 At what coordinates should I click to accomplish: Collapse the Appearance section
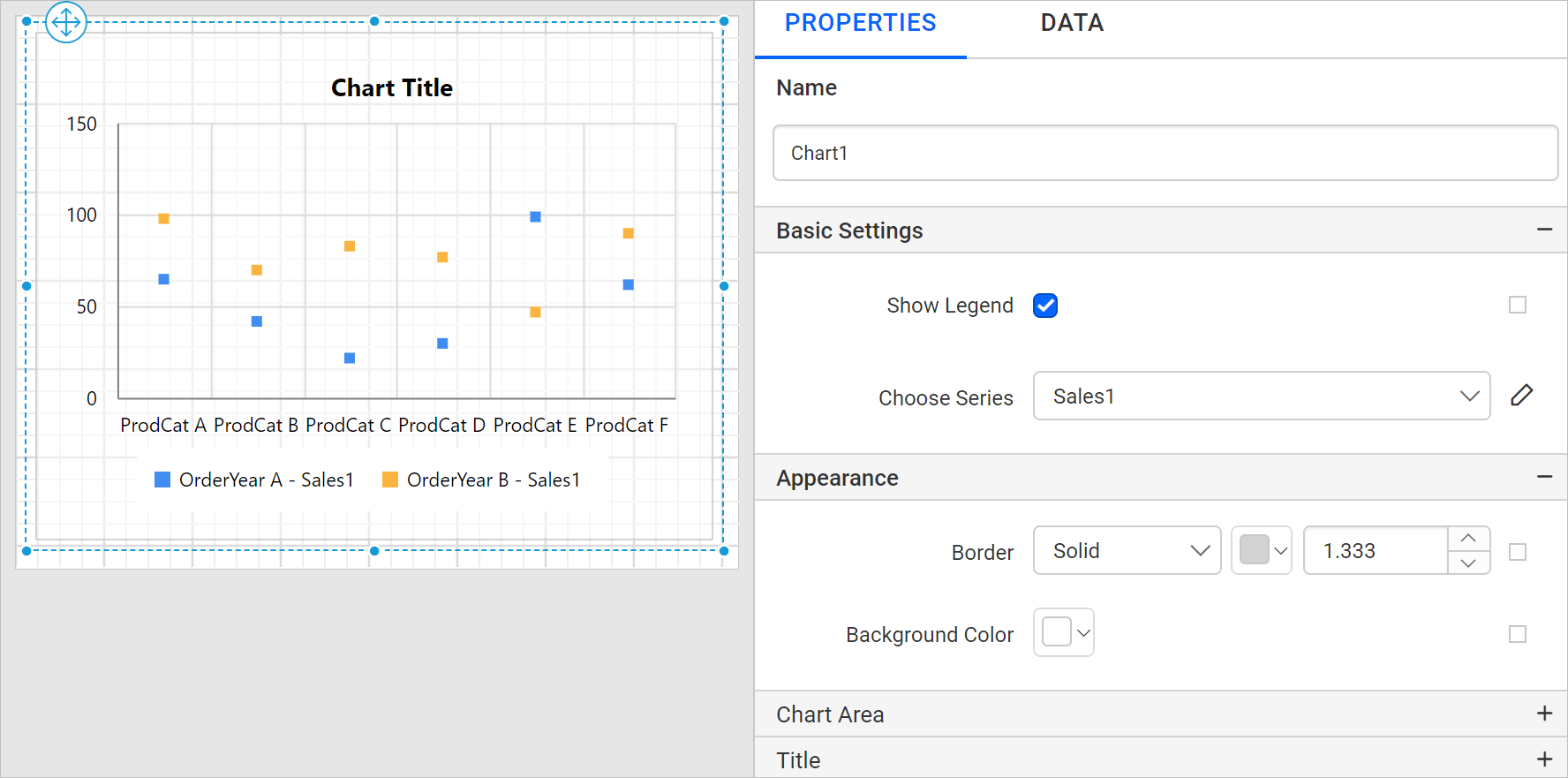click(x=1544, y=477)
